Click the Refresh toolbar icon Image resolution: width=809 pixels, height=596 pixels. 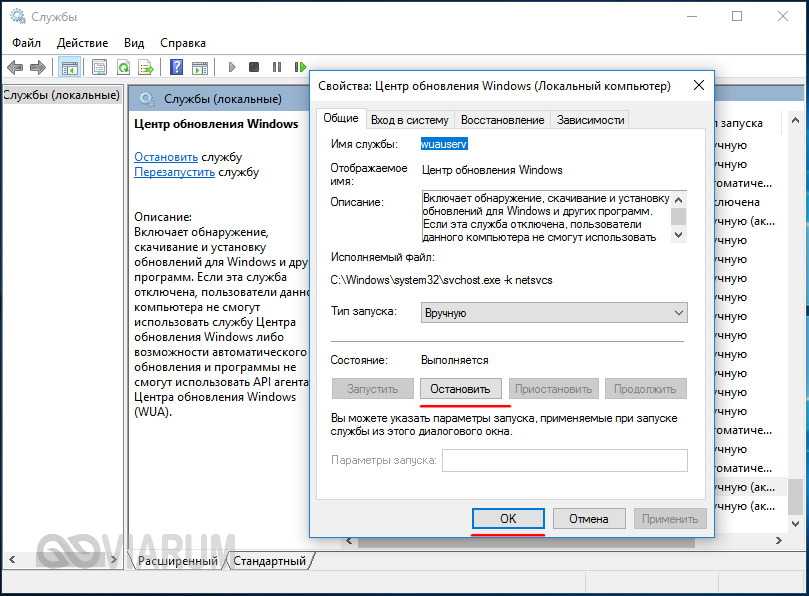(123, 67)
